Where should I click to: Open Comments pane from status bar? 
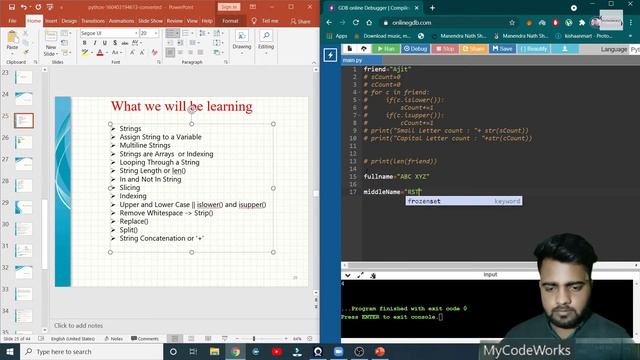click(145, 338)
